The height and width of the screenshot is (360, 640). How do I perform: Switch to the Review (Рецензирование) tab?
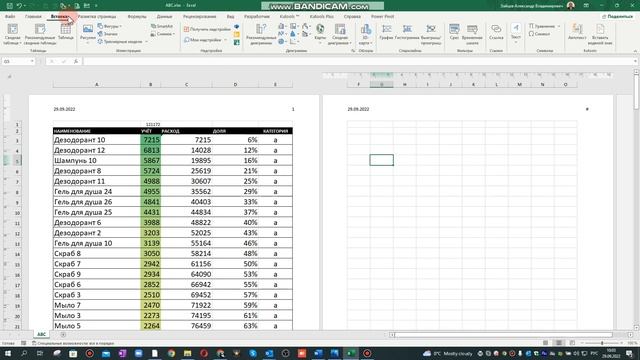click(x=200, y=16)
